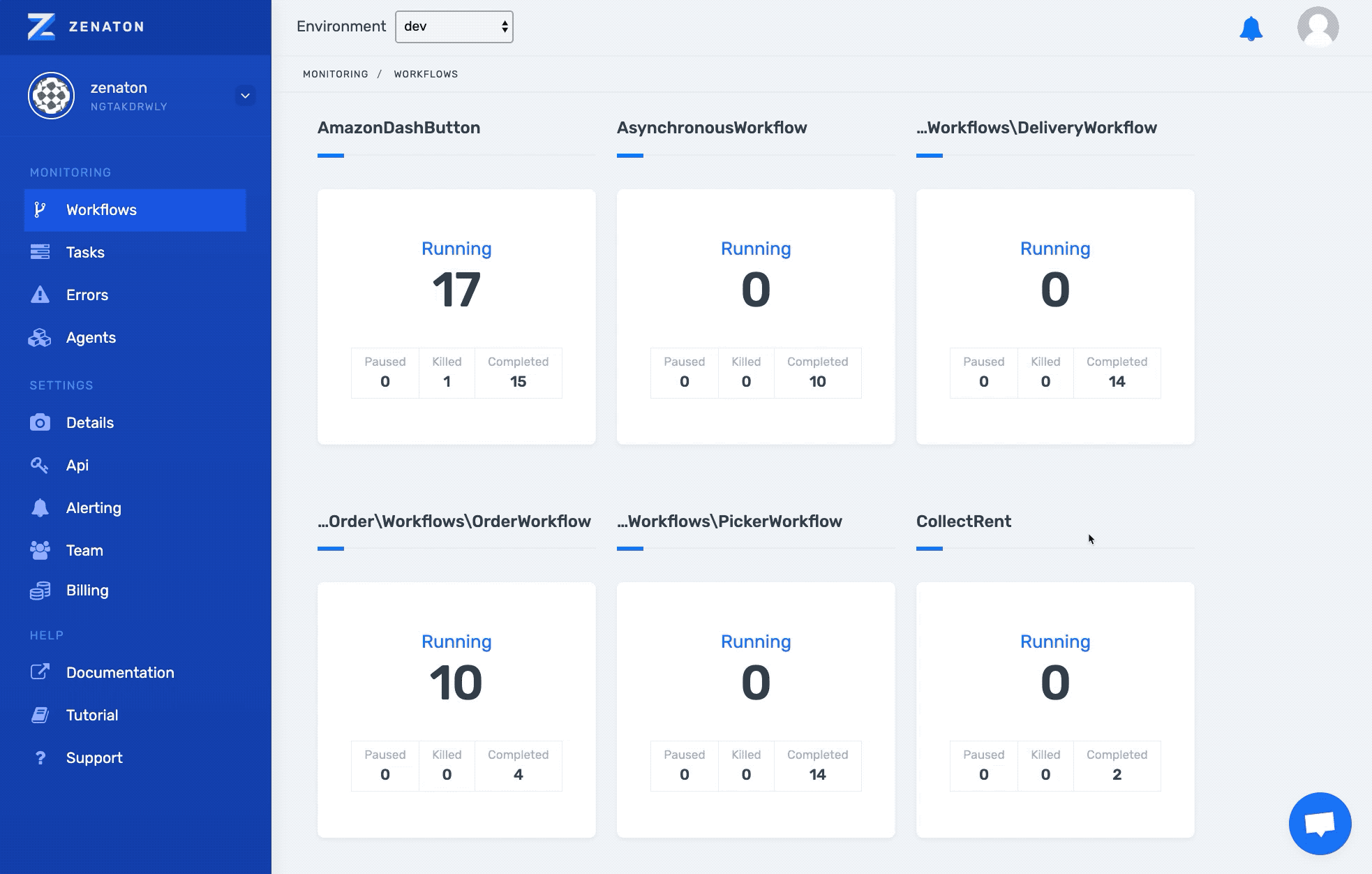1372x874 pixels.
Task: Open the DeliveryWorkflow card
Action: click(x=1055, y=317)
